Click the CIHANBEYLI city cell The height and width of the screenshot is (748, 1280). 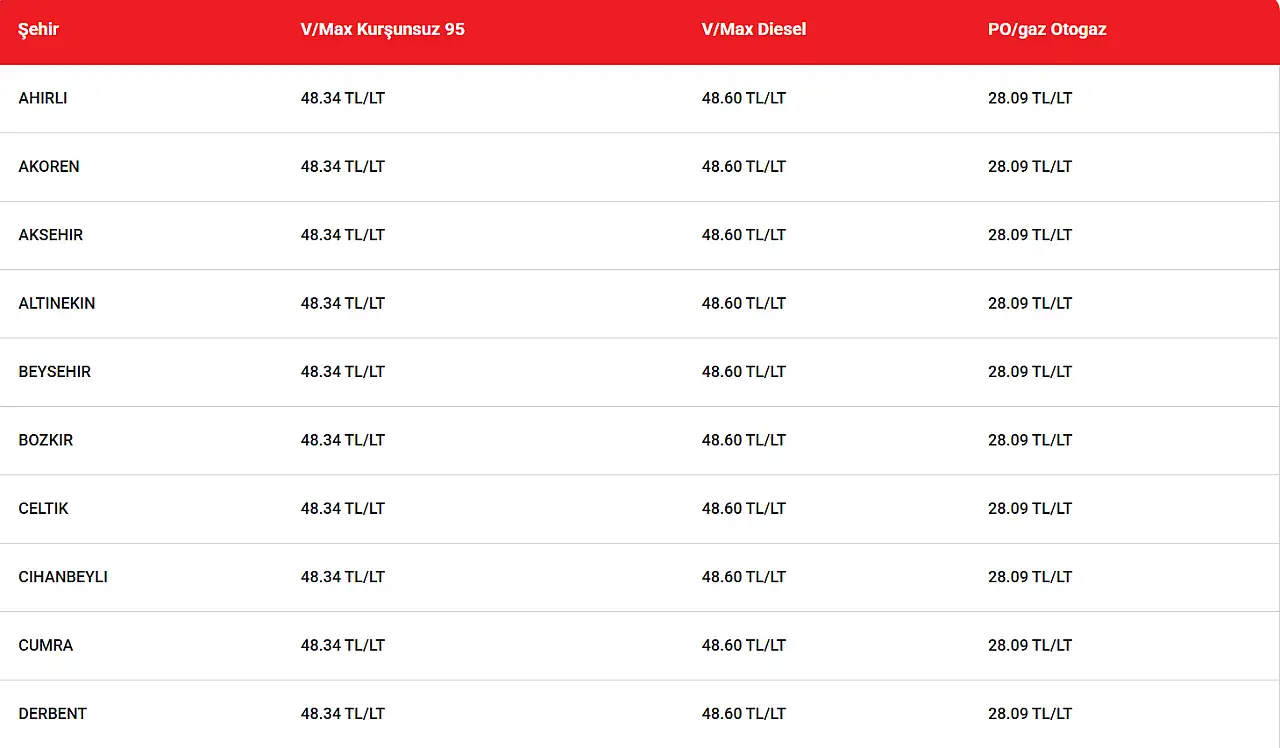63,577
